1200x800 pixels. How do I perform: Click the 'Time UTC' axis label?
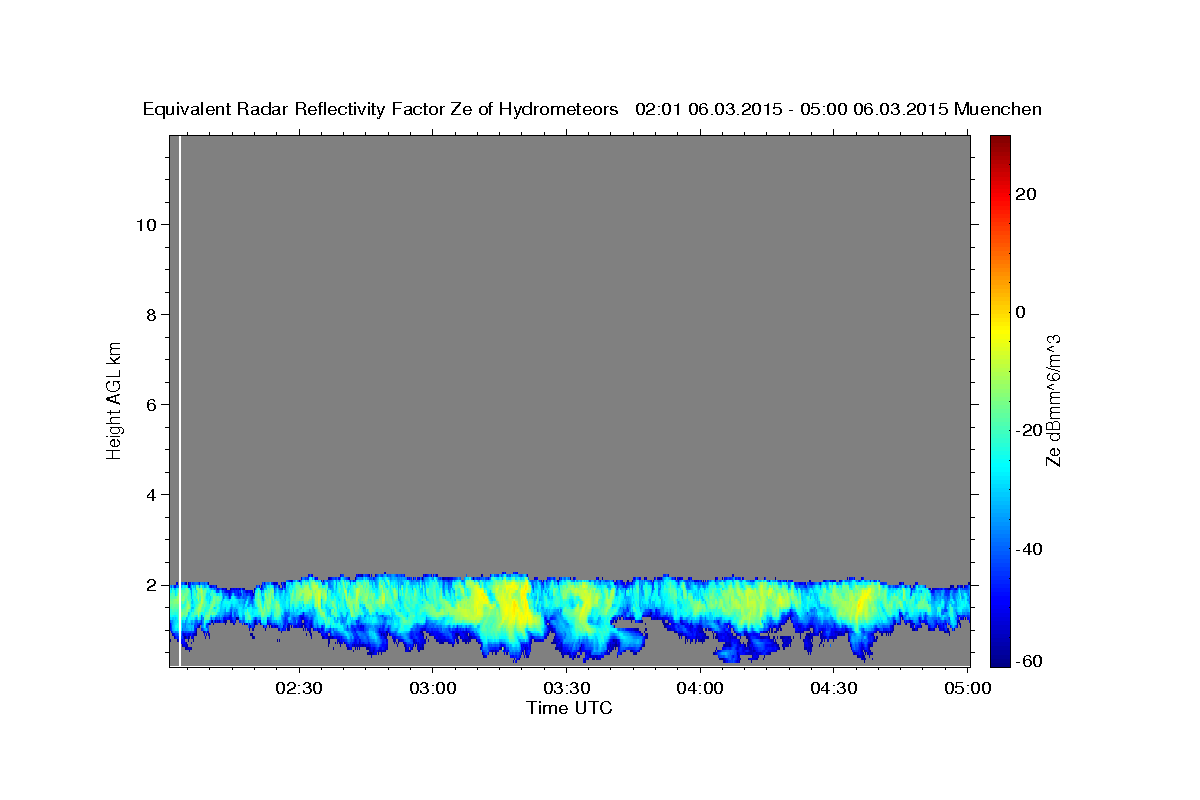pos(569,708)
